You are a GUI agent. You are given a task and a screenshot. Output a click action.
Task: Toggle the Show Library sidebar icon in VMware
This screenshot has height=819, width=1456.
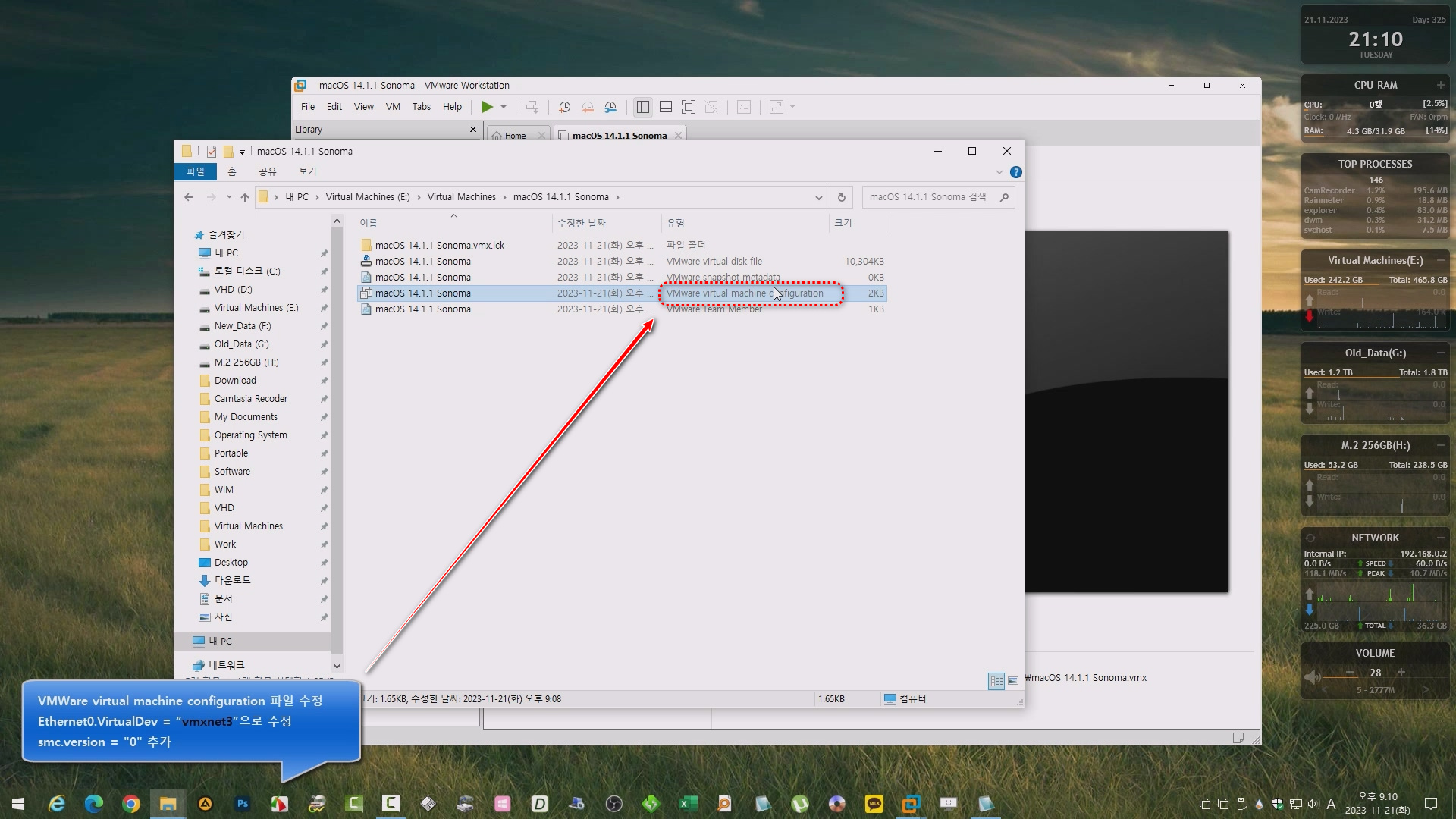point(643,107)
